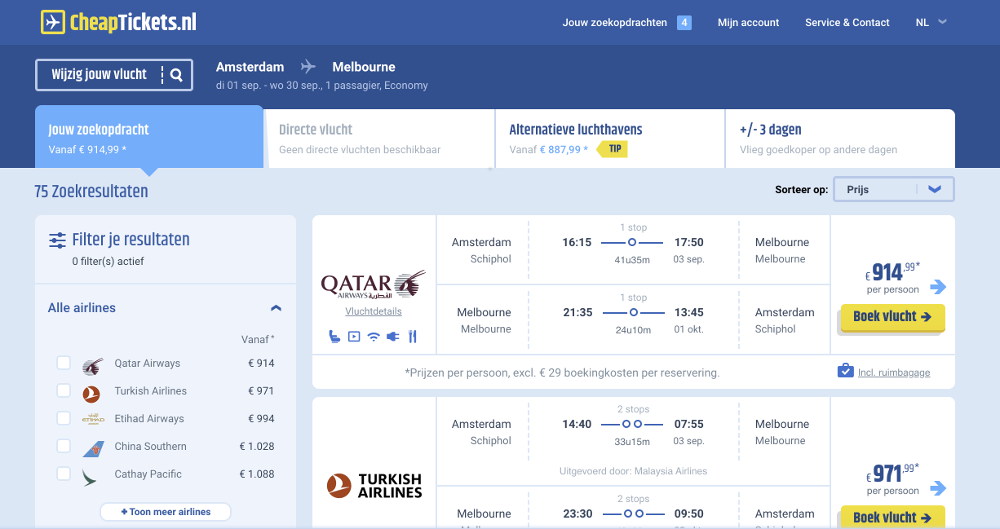Select the Jouw zoekopdracht tab
The image size is (1000, 529).
click(149, 138)
